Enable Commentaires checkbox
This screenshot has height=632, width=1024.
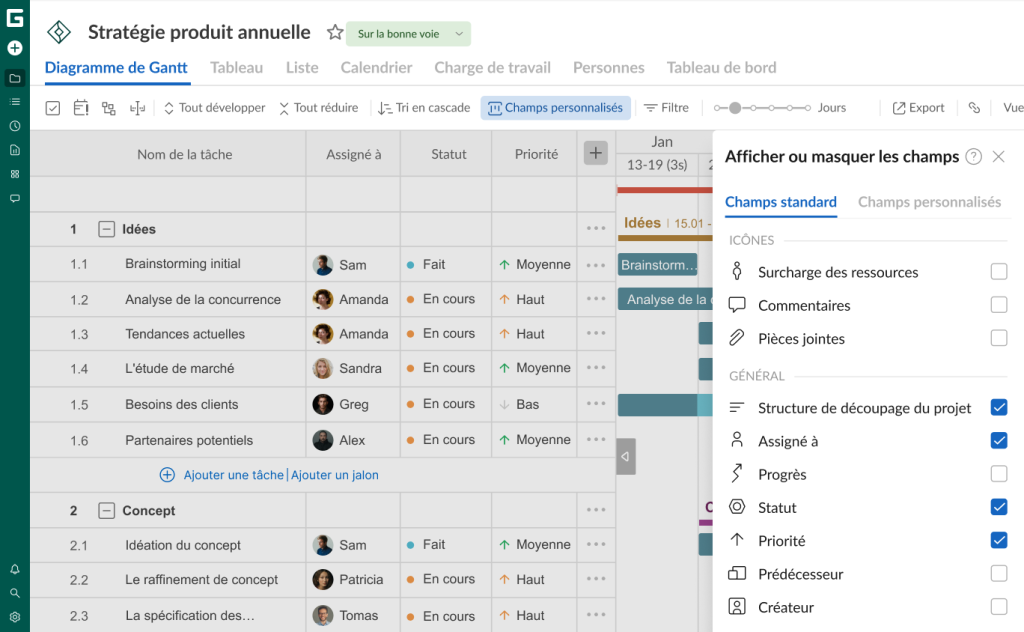tap(999, 305)
